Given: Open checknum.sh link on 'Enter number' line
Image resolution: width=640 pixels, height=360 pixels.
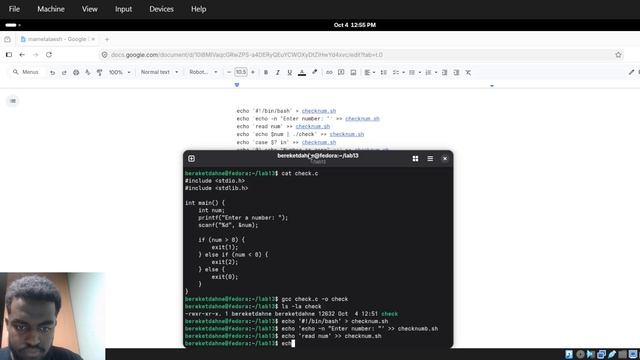Looking at the screenshot, I should 362,119.
